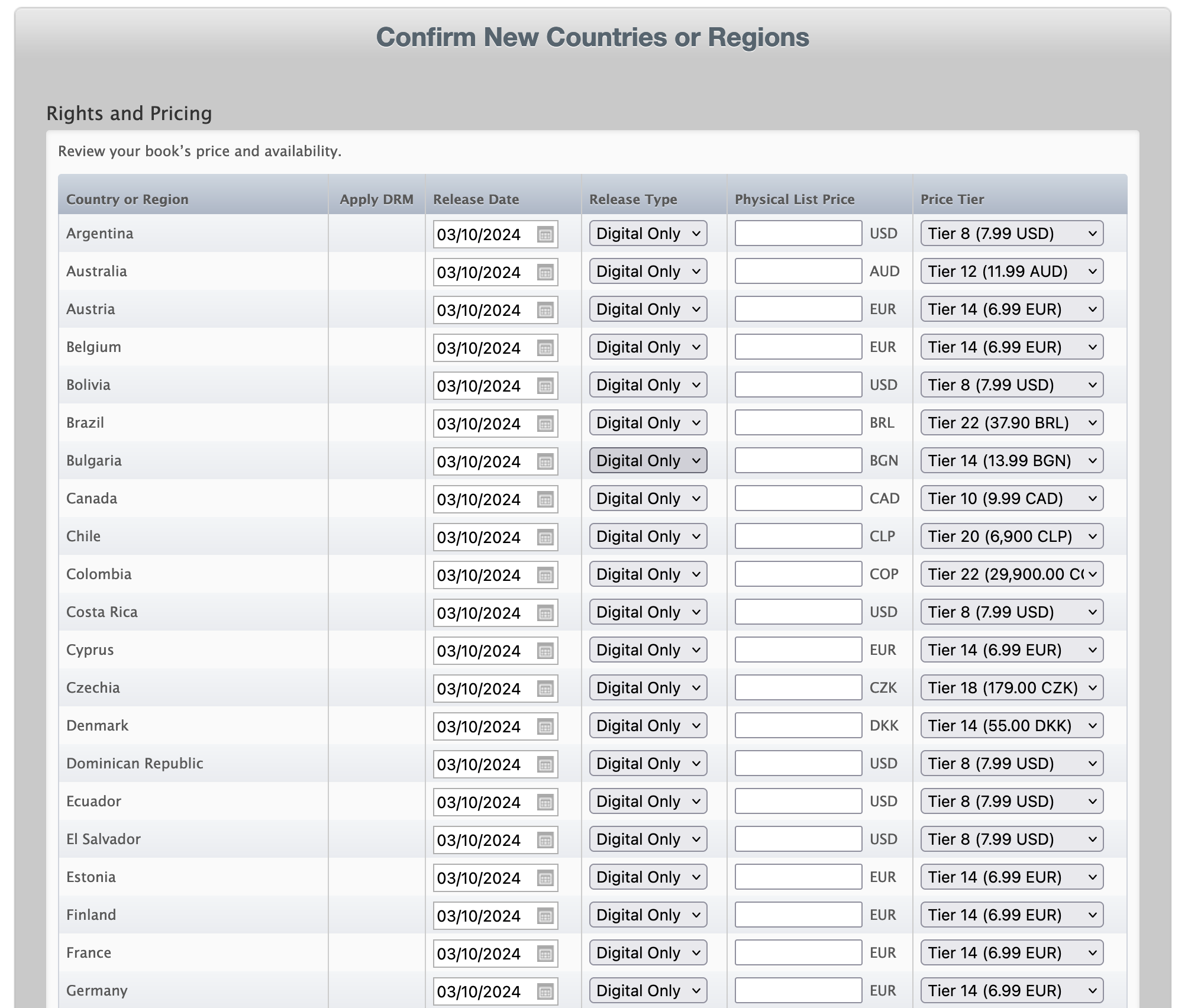1188x1008 pixels.
Task: Click calendar icon in Canada row
Action: pos(545,499)
